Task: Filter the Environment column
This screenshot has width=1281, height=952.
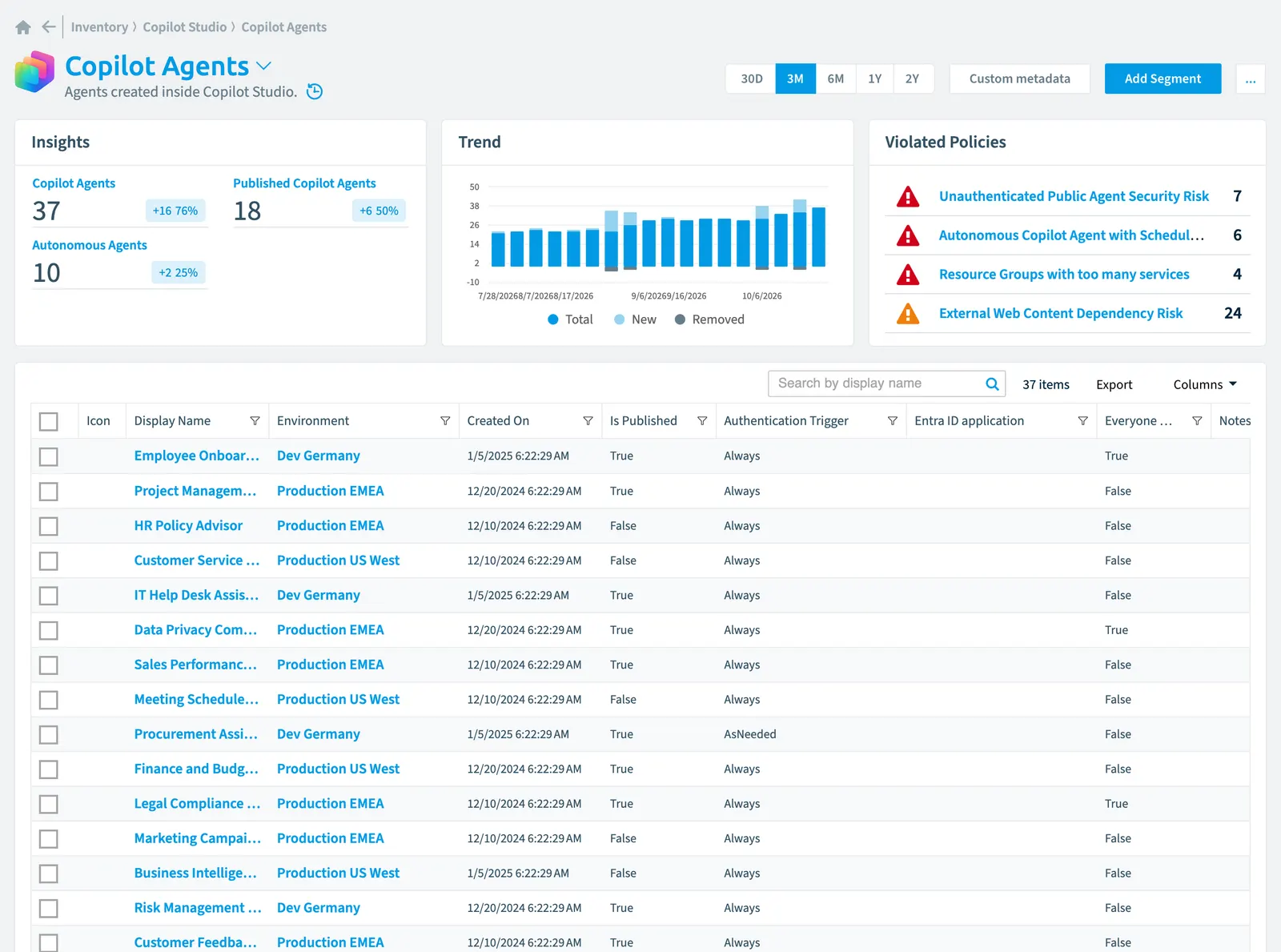Action: [445, 421]
